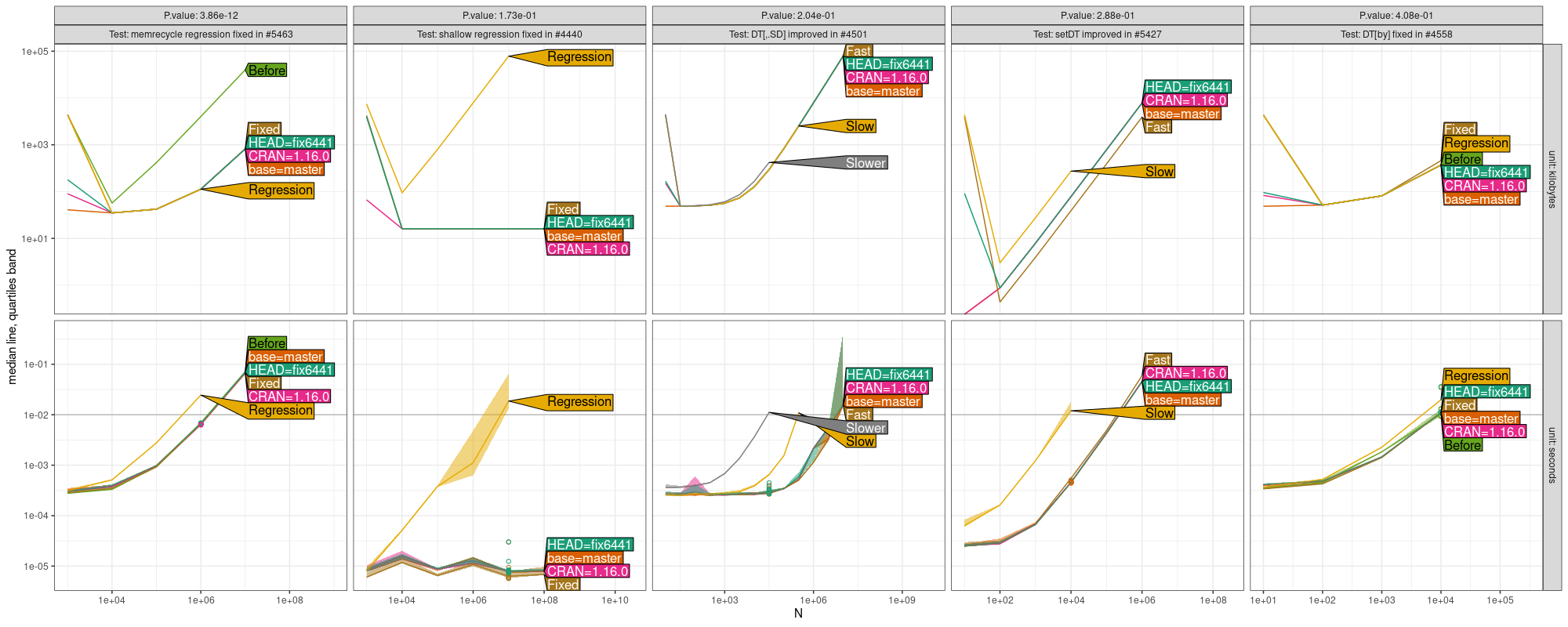The image size is (1568, 627).
Task: Click 'Slow' label in DT[,.SD] kilobytes panel
Action: (x=860, y=126)
